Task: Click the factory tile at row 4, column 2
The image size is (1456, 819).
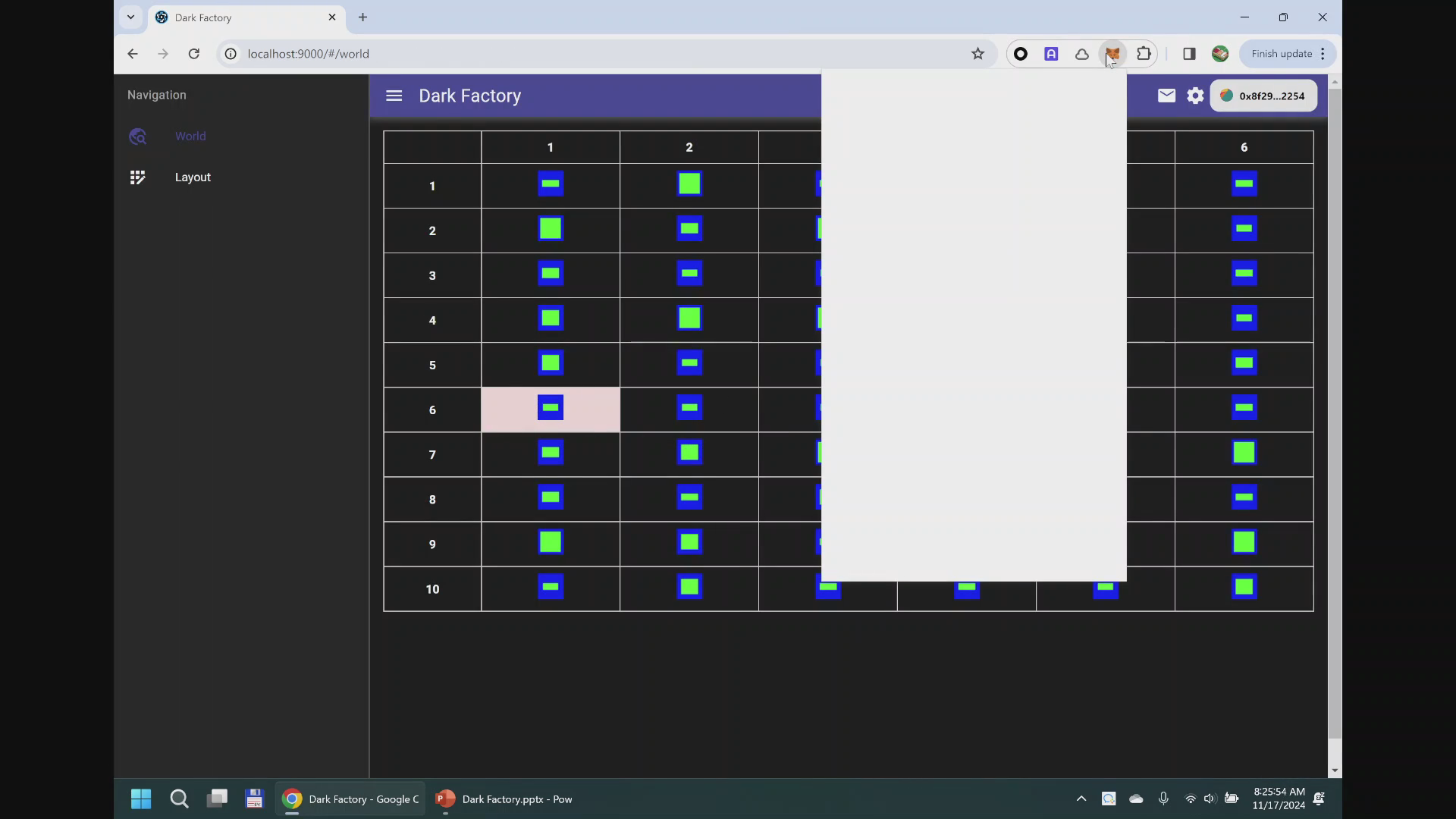Action: (689, 318)
